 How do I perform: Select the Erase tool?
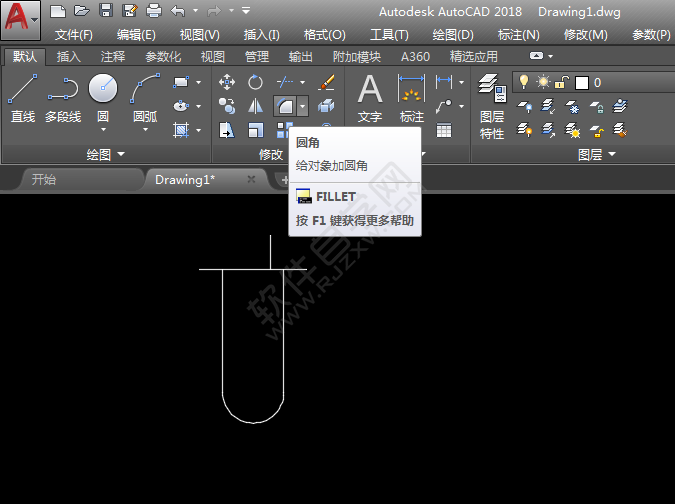[326, 82]
